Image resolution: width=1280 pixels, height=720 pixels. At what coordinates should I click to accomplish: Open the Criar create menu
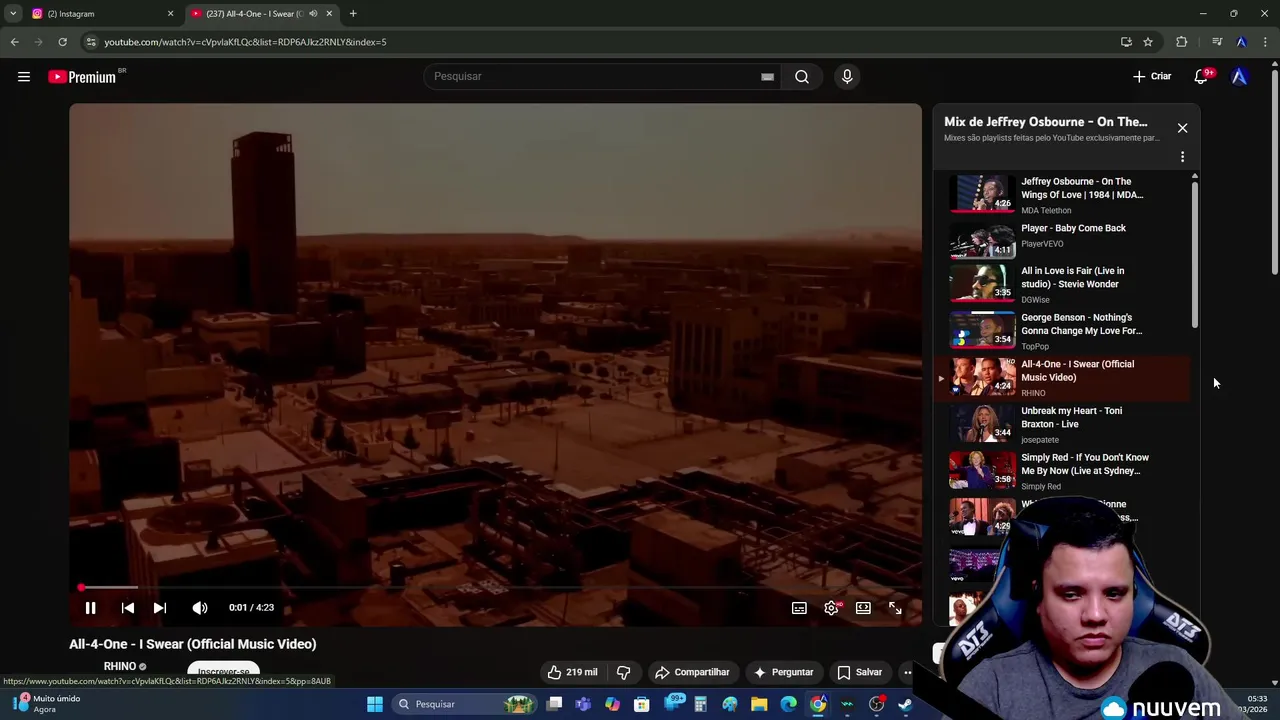pos(1152,76)
